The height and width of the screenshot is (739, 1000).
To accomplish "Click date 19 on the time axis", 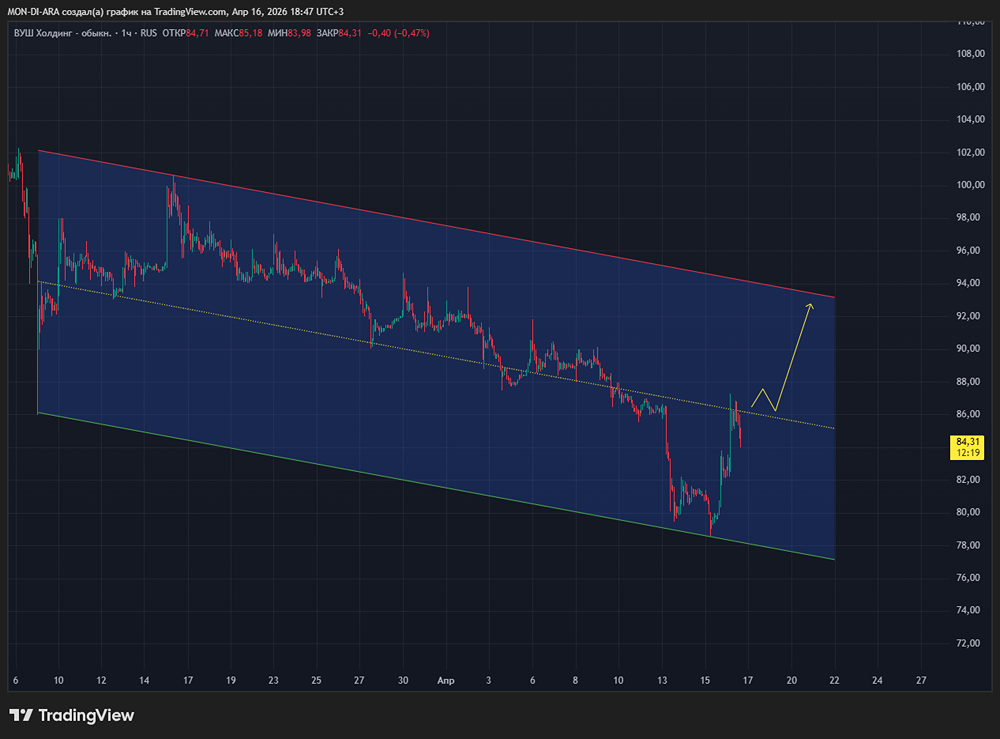I will pos(231,680).
